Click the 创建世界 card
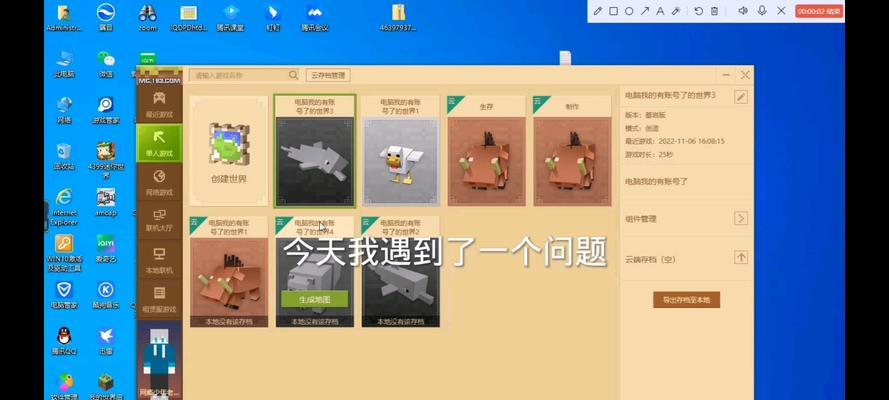The image size is (889, 400). click(228, 151)
